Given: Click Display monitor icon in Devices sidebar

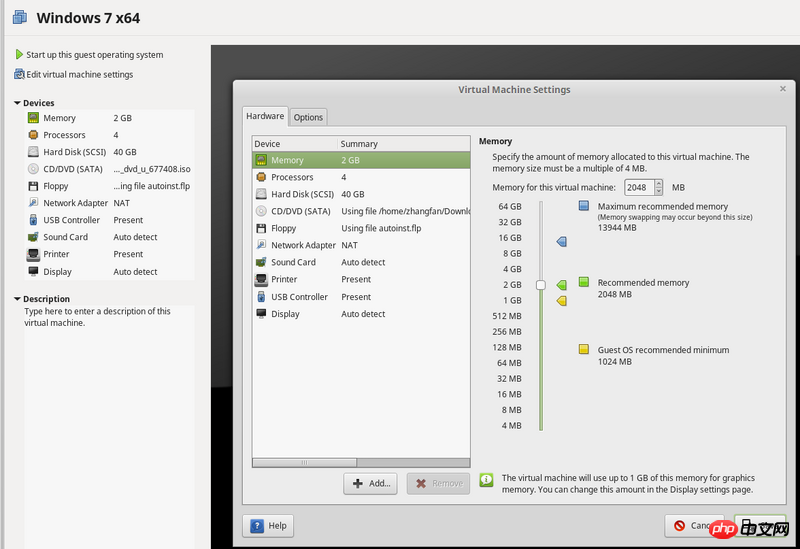Looking at the screenshot, I should pos(33,271).
